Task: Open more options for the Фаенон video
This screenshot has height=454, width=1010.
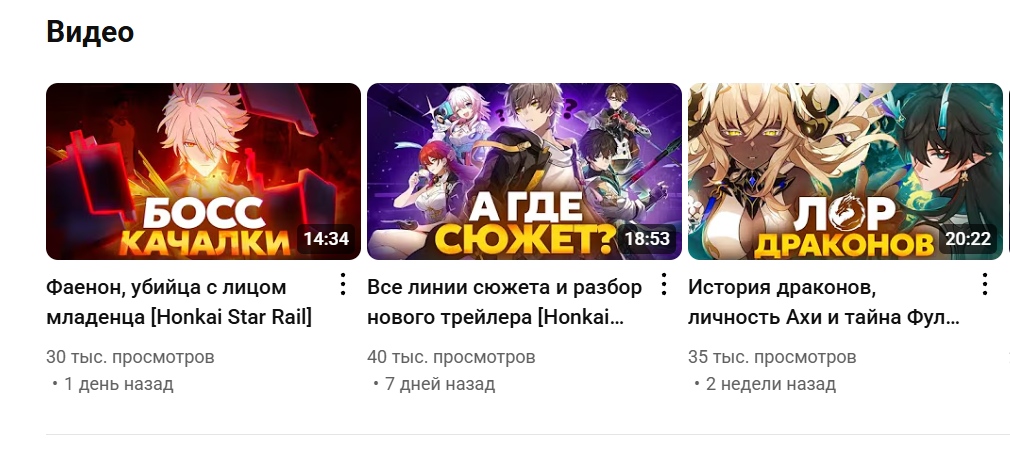Action: tap(343, 284)
